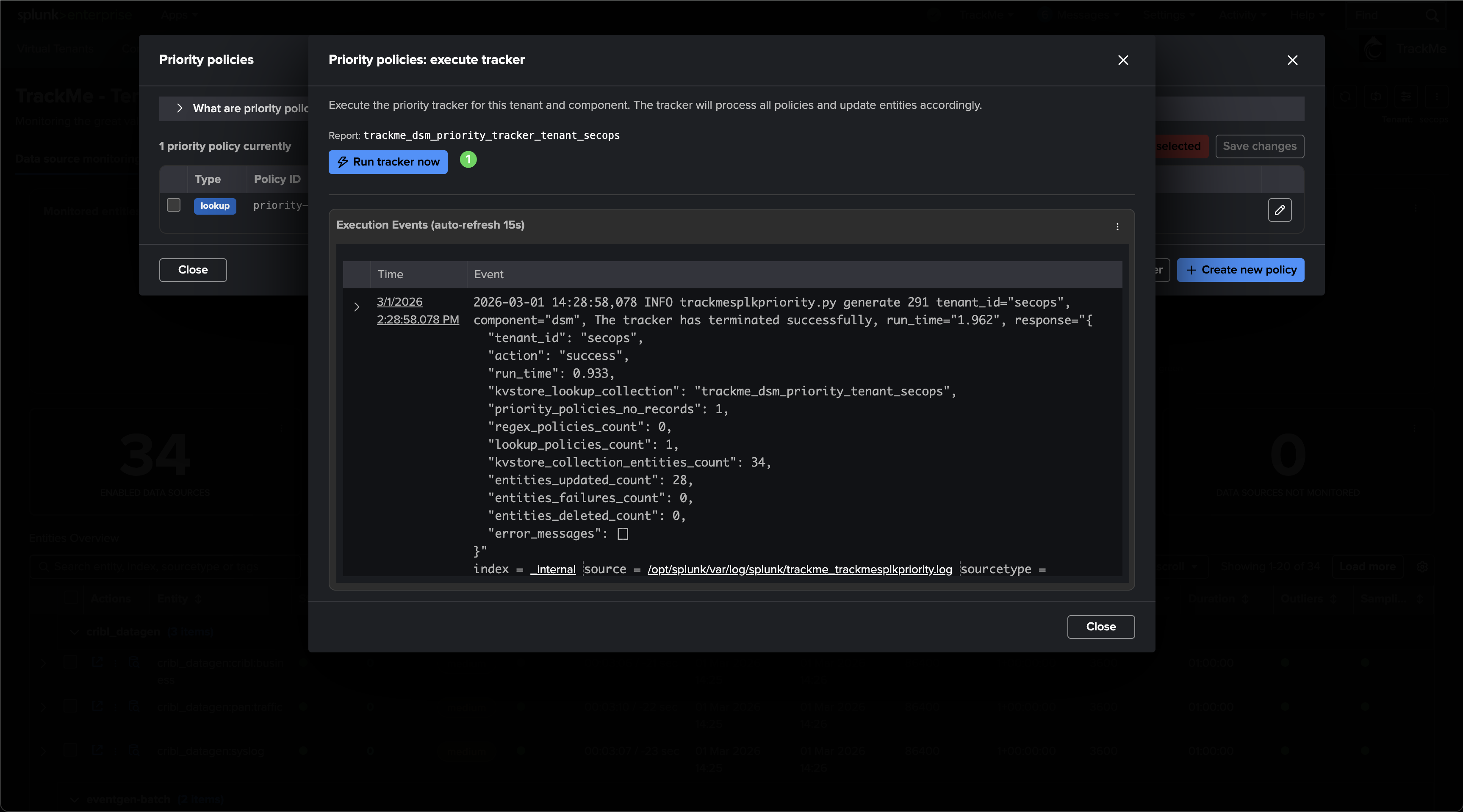Open the Help menu in Splunk bar
Viewport: 1463px width, 812px height.
1307,15
